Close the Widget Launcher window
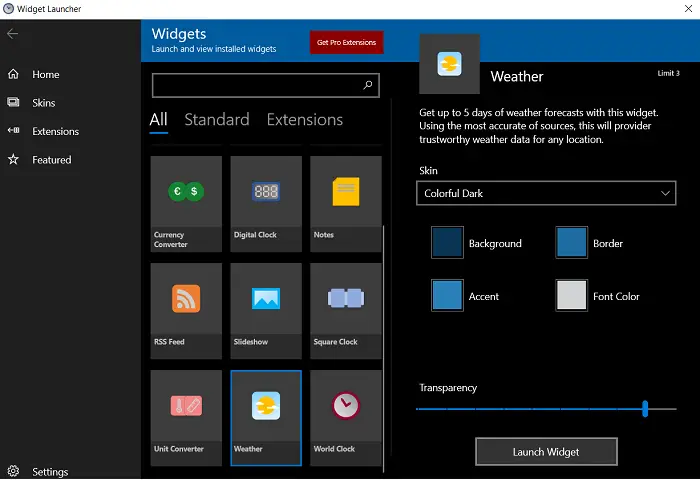This screenshot has height=480, width=700. tap(688, 8)
